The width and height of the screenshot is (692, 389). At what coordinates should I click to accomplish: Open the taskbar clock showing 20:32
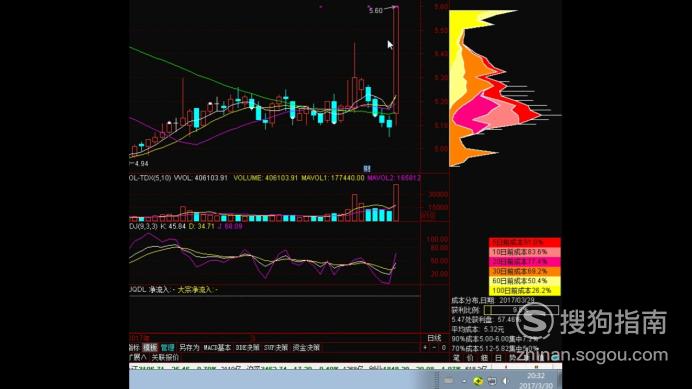point(535,380)
